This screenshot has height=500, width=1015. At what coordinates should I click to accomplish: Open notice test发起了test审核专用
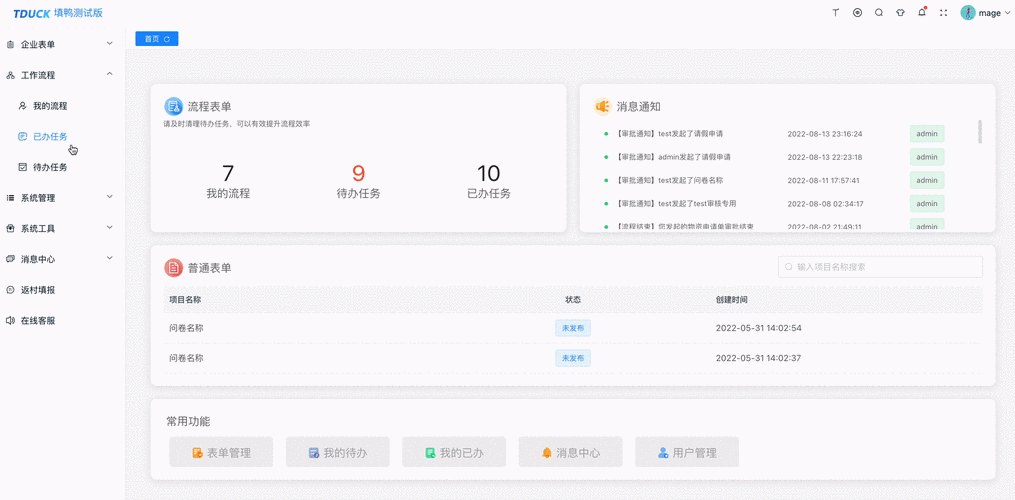tap(676, 204)
